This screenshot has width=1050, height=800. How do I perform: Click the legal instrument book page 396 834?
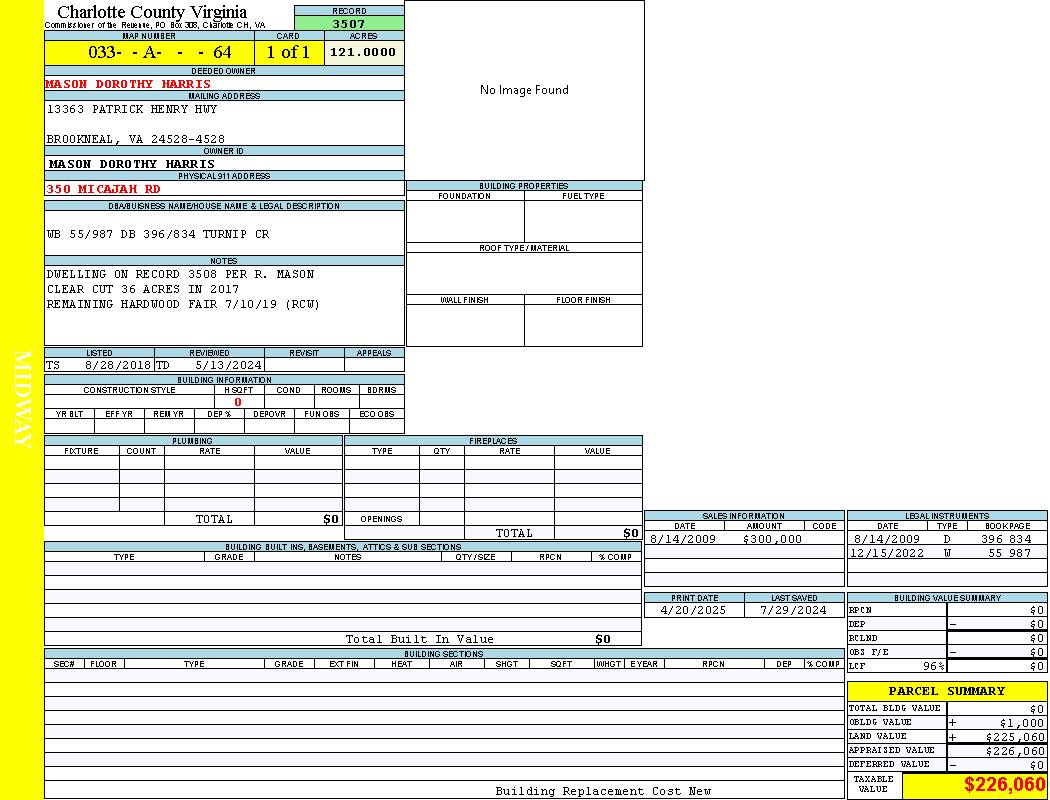pyautogui.click(x=1006, y=539)
